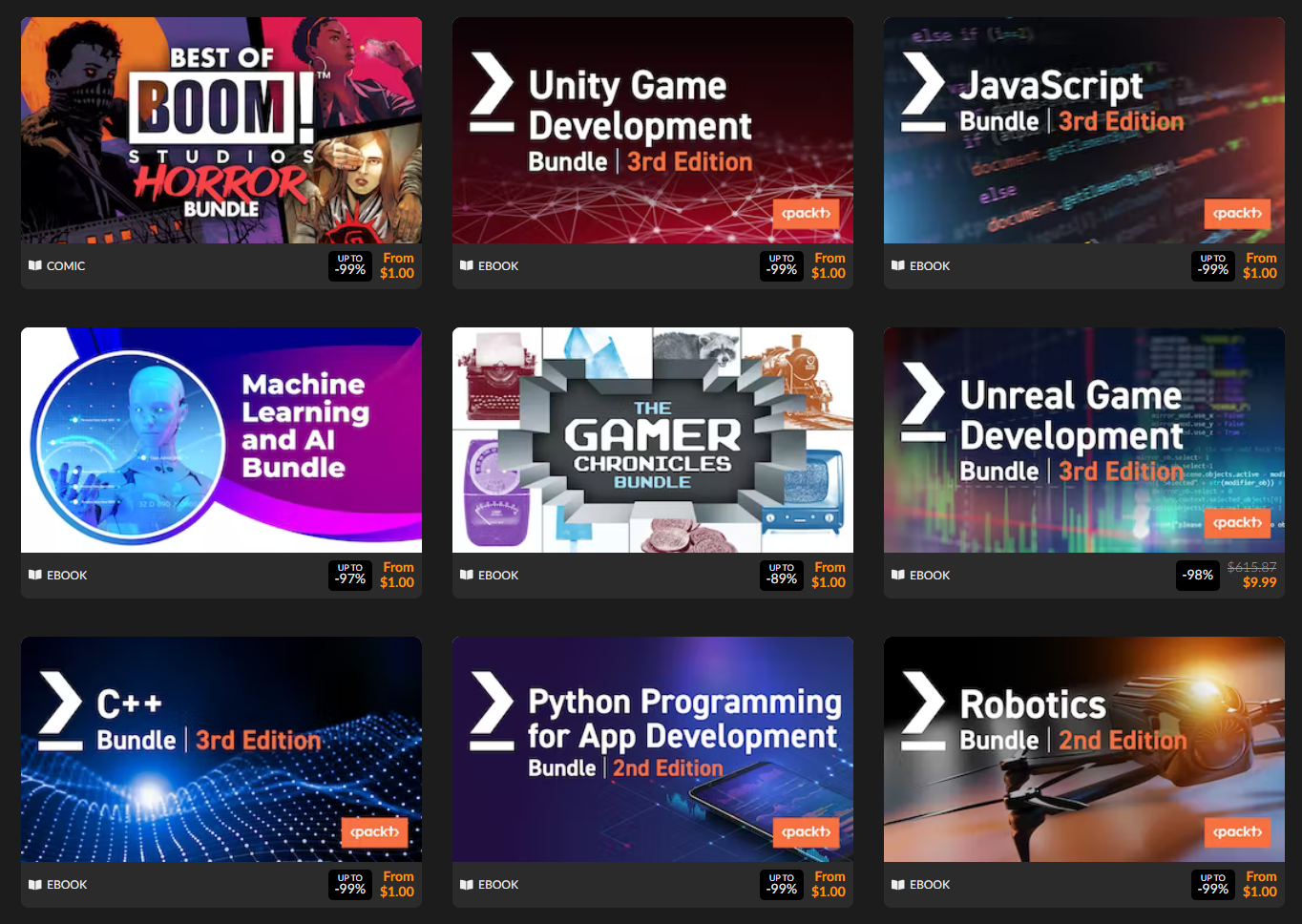Click the -98% badge on Unreal bundle

point(1198,575)
